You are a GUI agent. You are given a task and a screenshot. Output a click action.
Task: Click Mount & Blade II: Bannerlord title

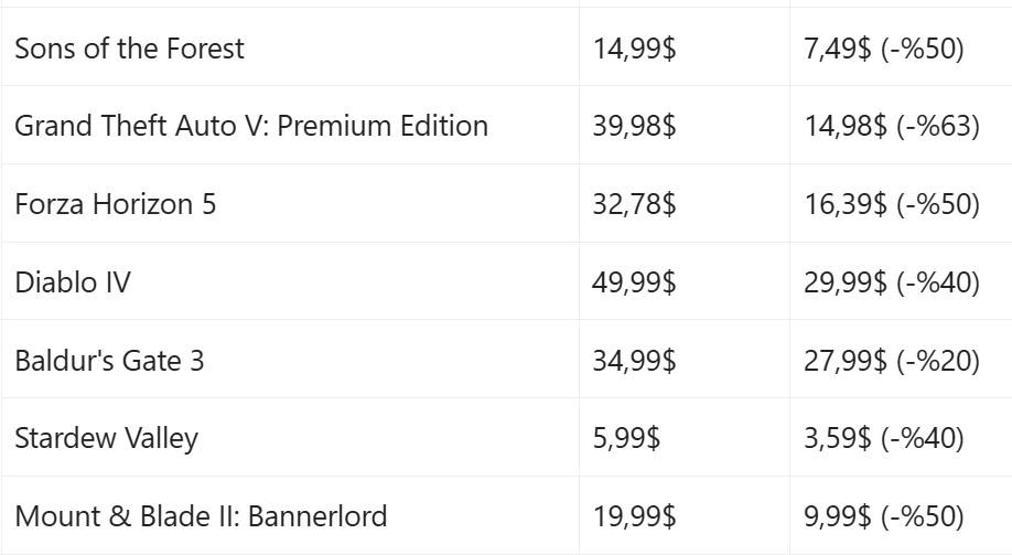200,516
